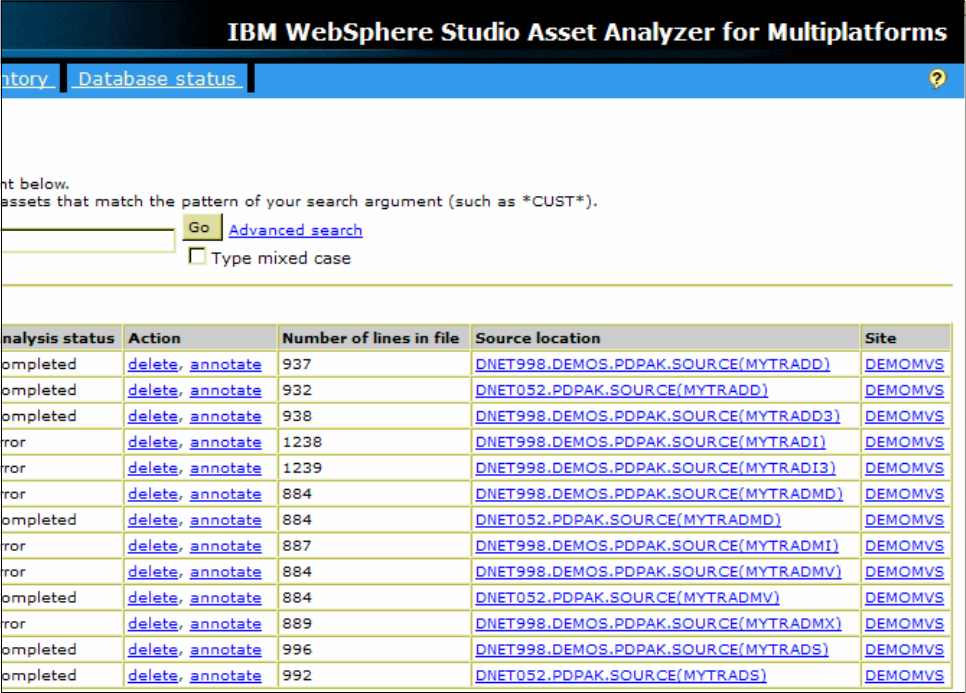Annotate the file with 932 lines
The image size is (966, 693).
point(225,391)
